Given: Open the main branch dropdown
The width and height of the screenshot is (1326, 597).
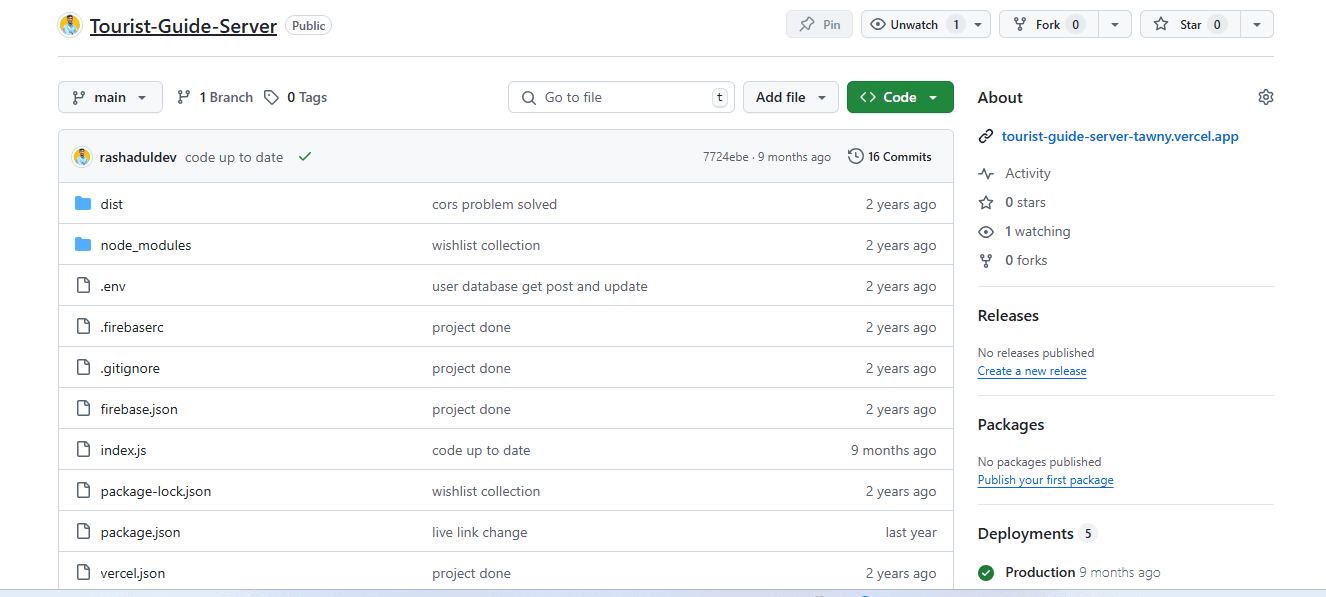Looking at the screenshot, I should (x=110, y=97).
